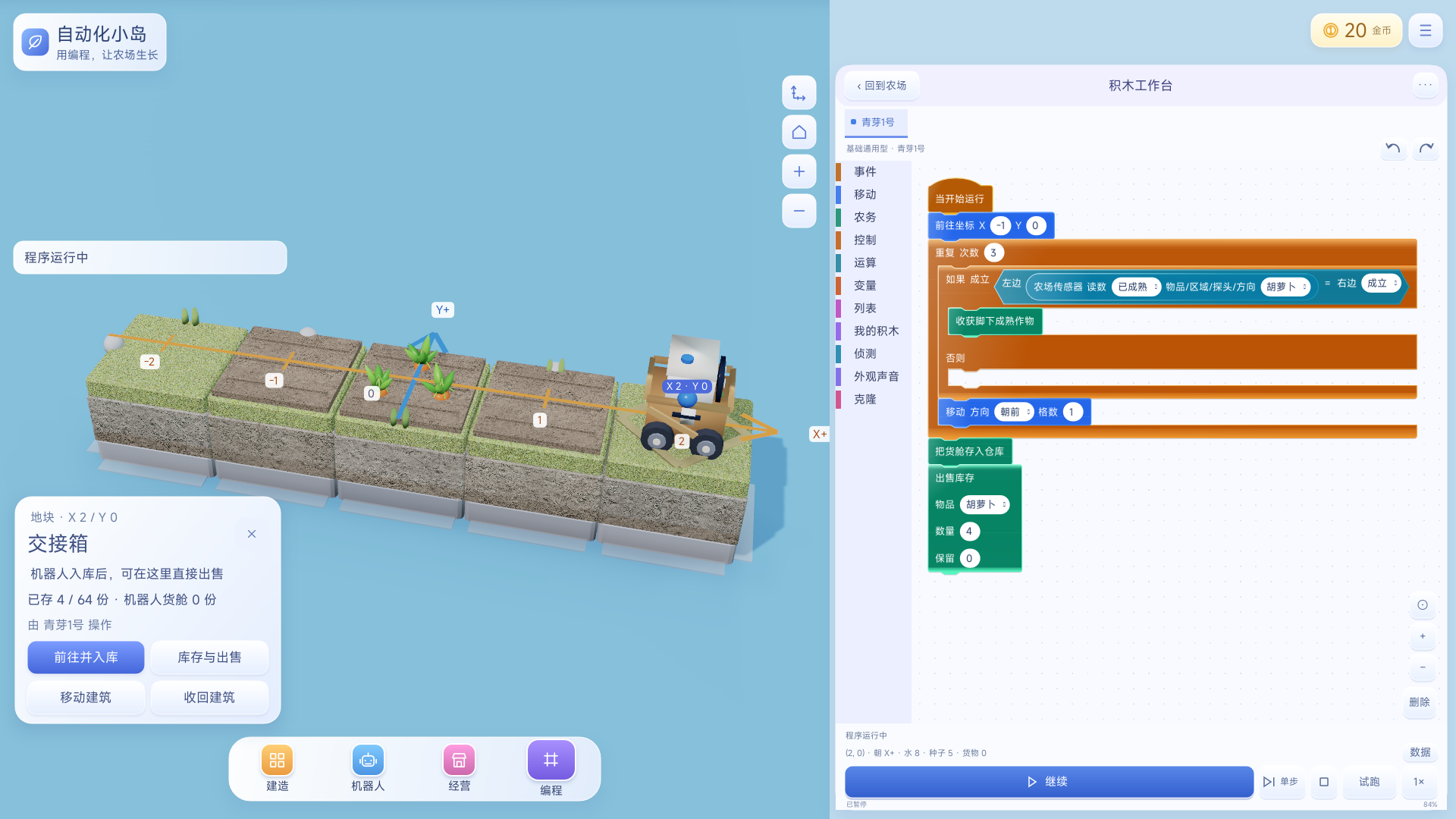Zoom out the farm view
This screenshot has width=1456, height=819.
click(799, 211)
